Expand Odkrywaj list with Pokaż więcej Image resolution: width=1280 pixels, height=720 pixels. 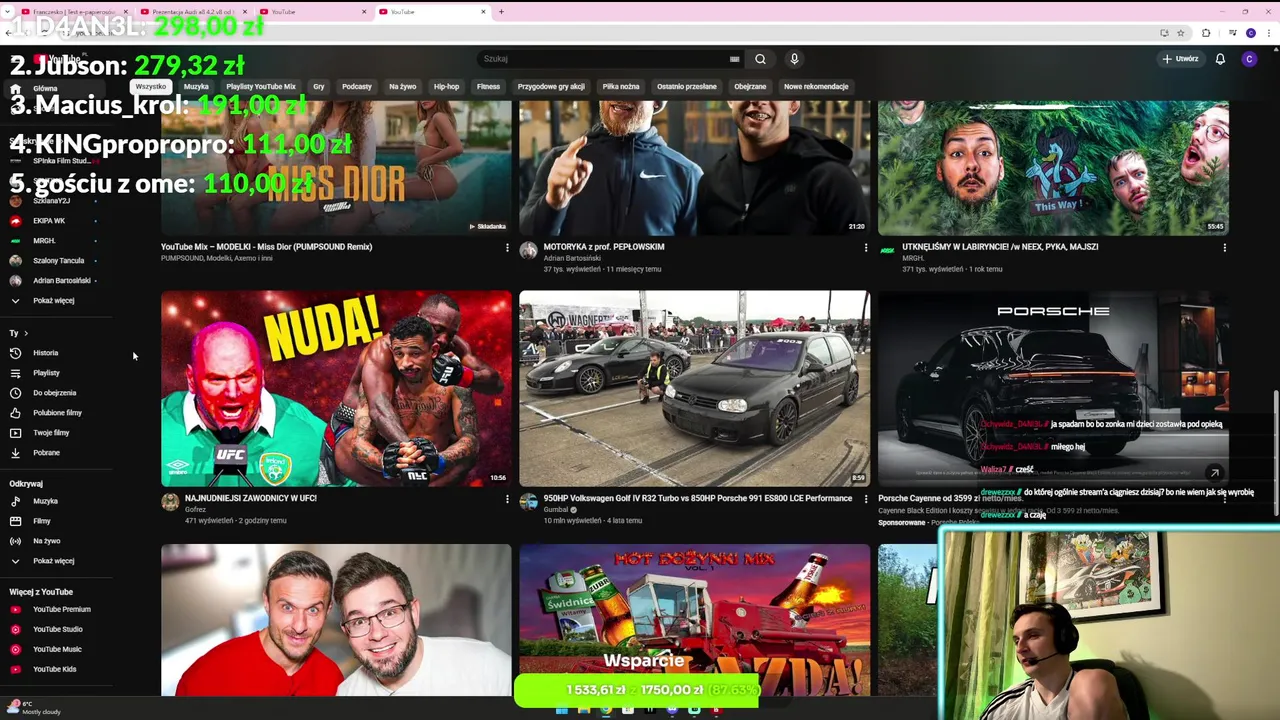53,561
